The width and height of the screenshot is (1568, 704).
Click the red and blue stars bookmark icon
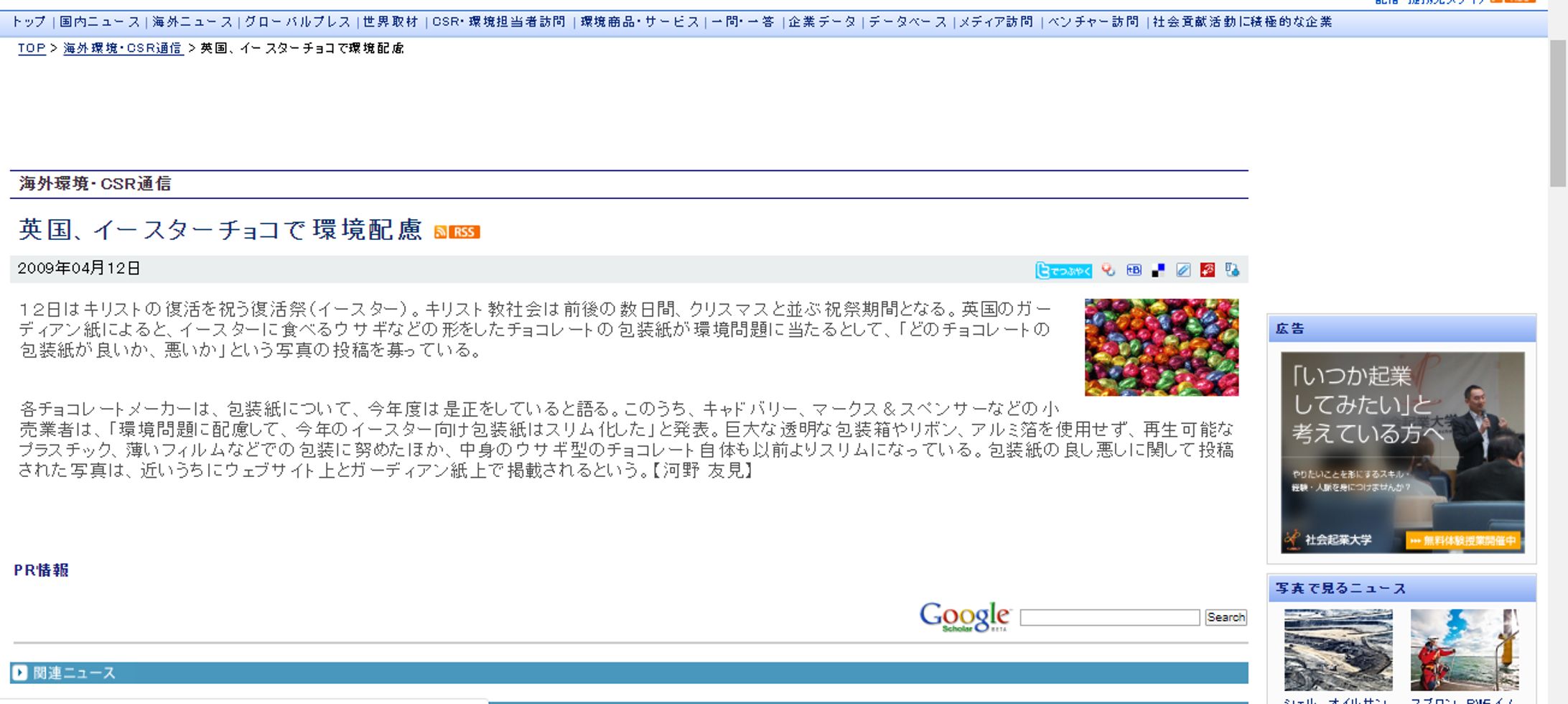click(1109, 270)
